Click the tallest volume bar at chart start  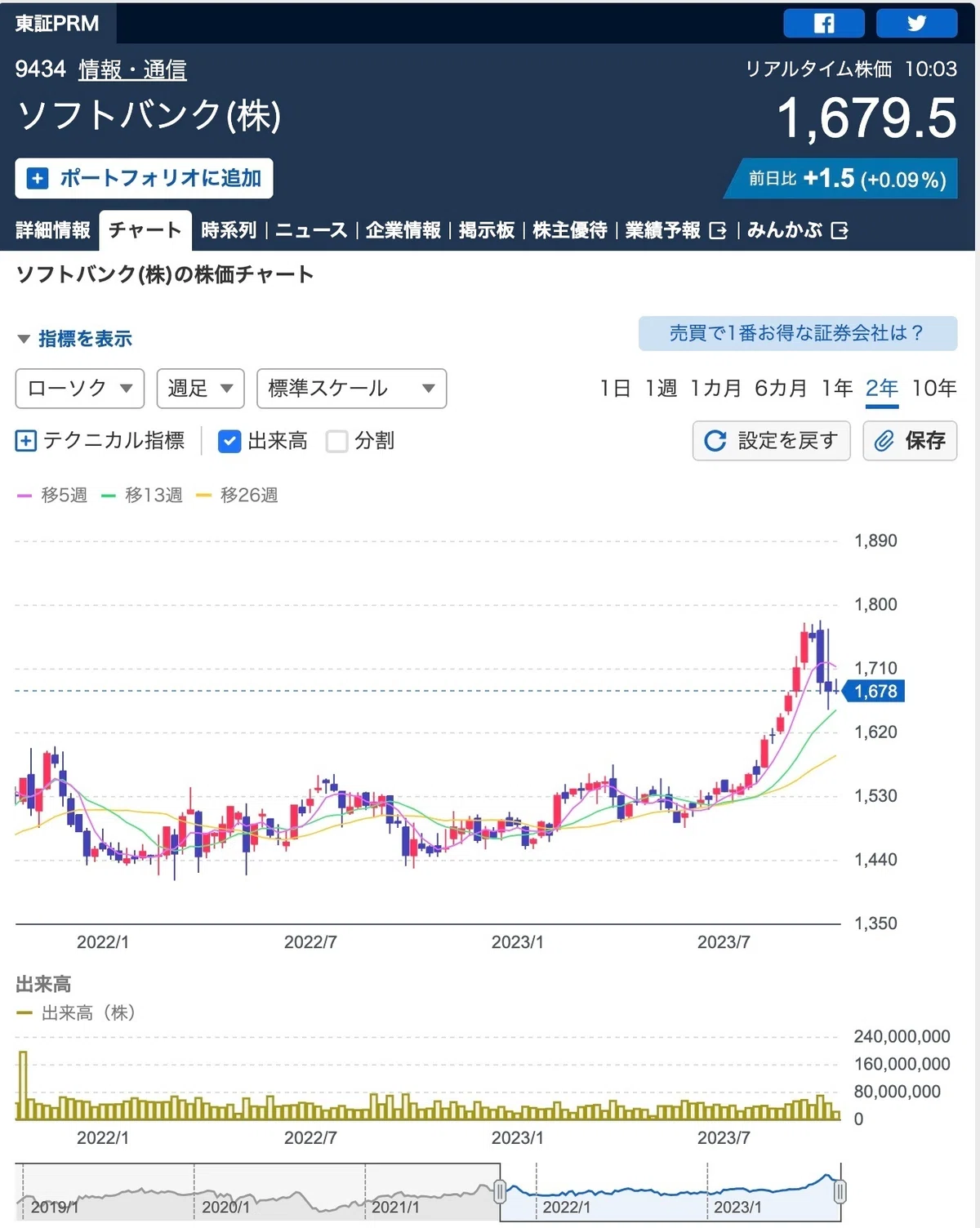click(23, 1085)
